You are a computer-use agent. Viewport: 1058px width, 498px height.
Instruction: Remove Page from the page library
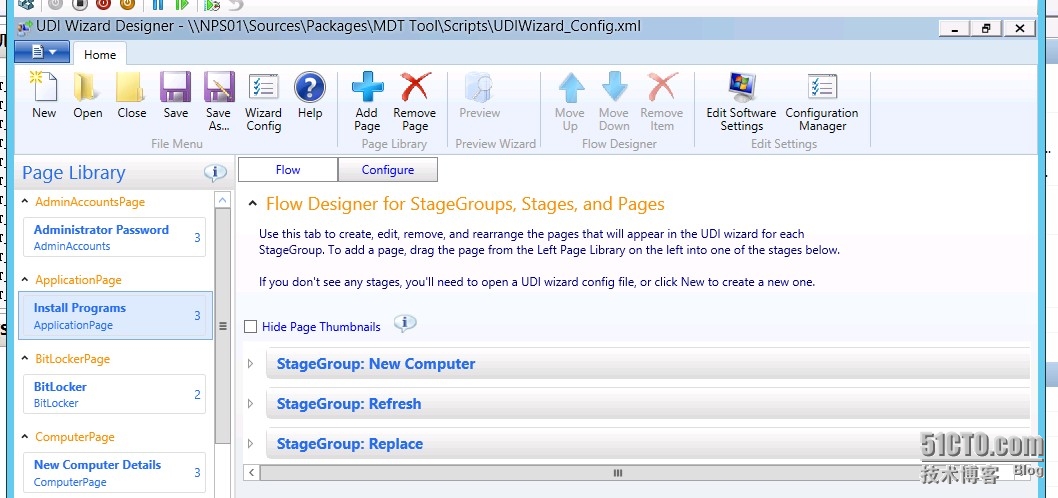(415, 101)
